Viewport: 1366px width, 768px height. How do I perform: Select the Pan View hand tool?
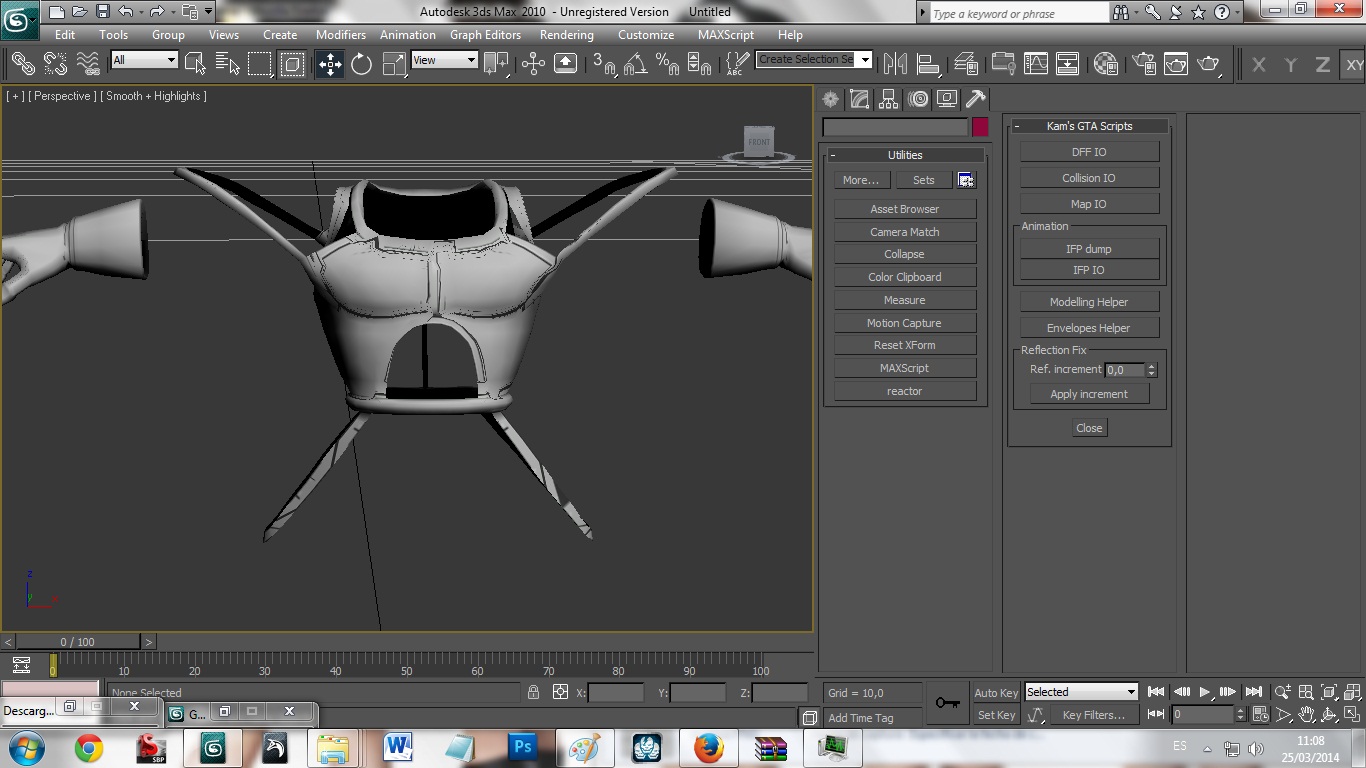tap(1307, 715)
